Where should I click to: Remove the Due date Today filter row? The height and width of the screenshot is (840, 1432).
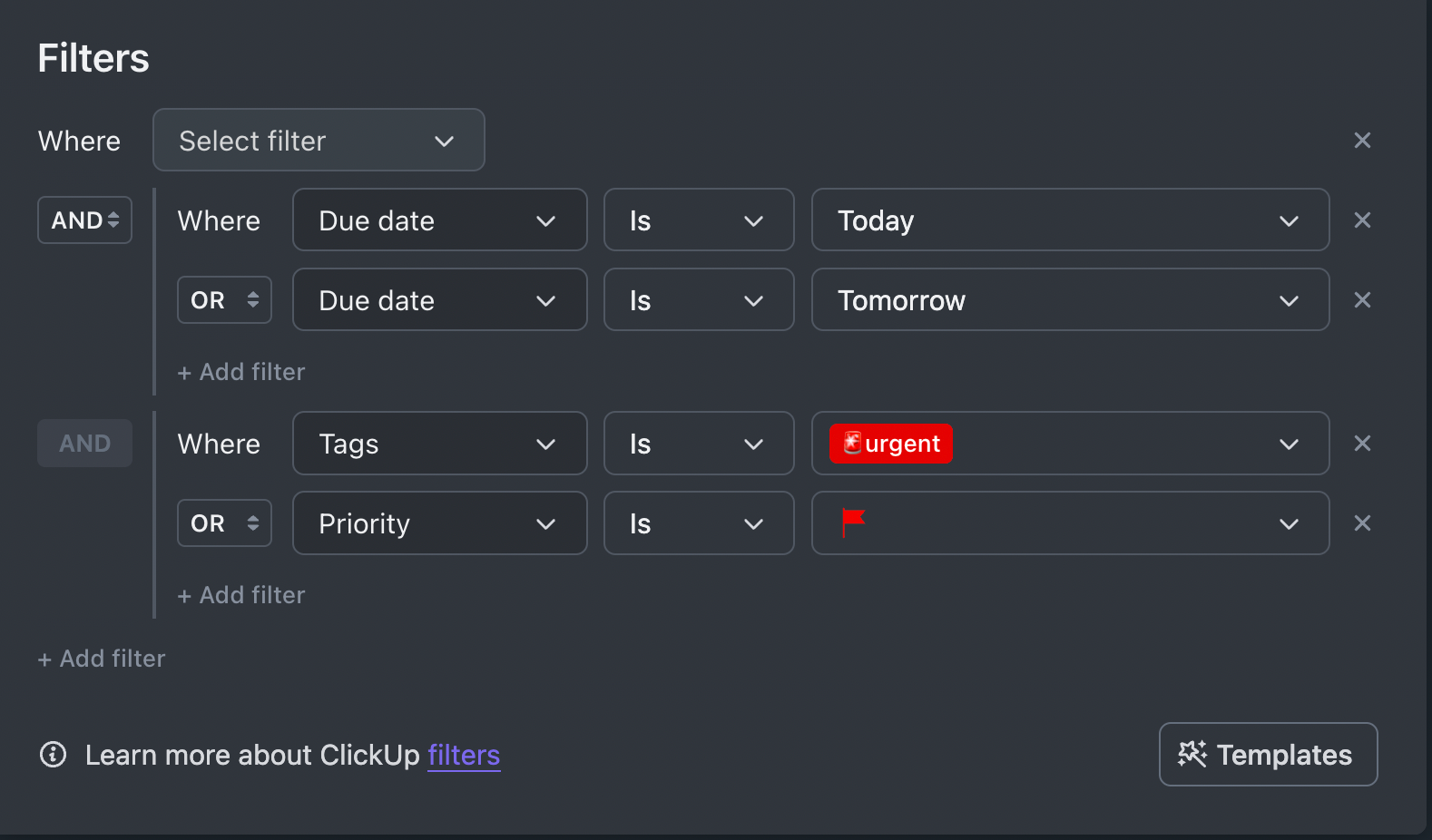point(1362,220)
